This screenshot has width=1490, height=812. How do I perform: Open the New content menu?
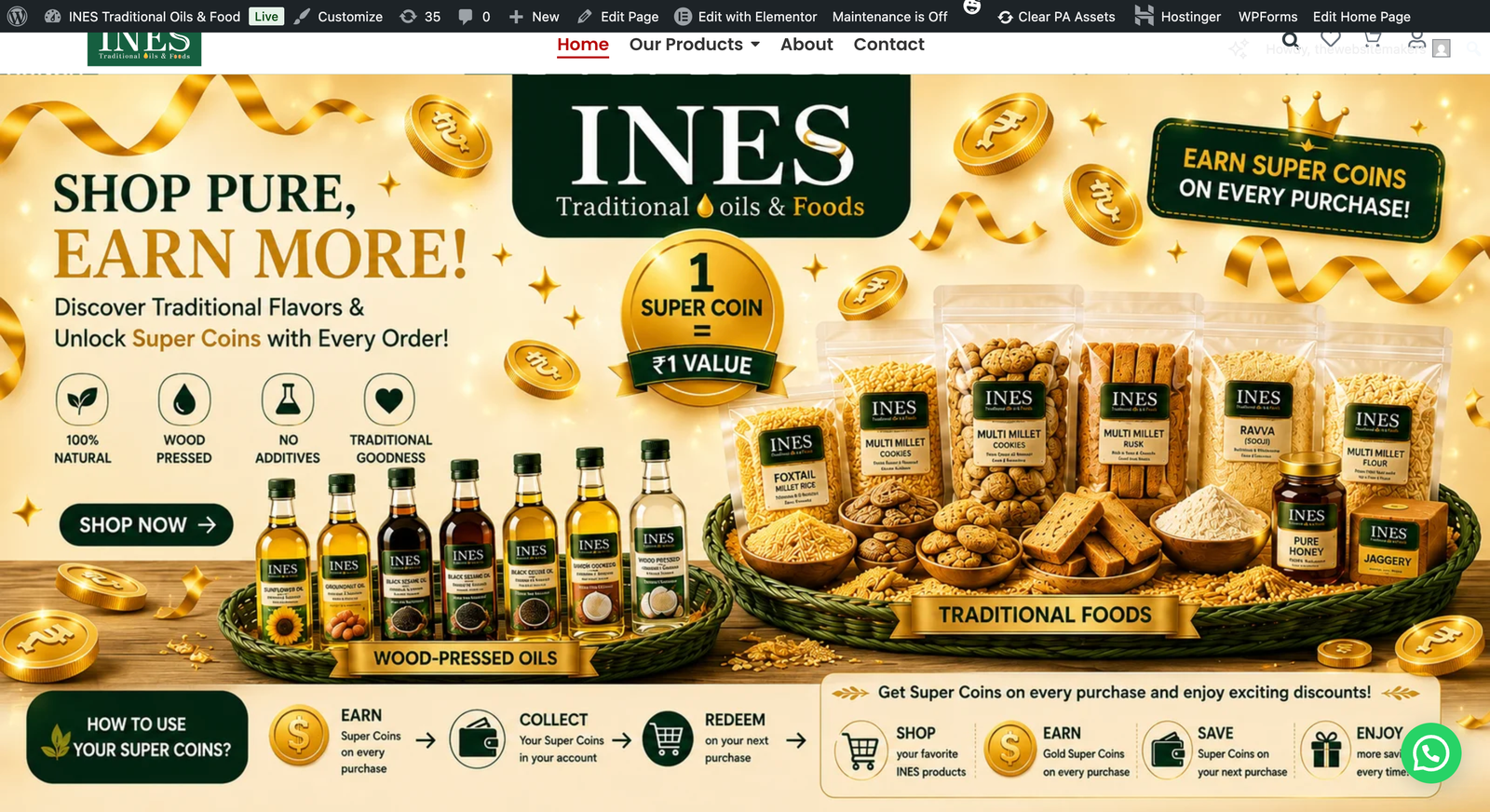pyautogui.click(x=534, y=16)
